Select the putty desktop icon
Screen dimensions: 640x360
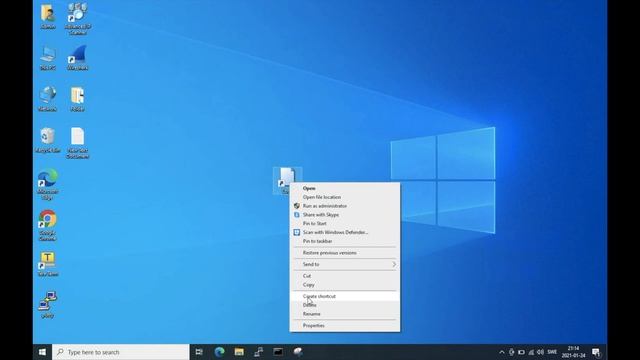pyautogui.click(x=48, y=305)
